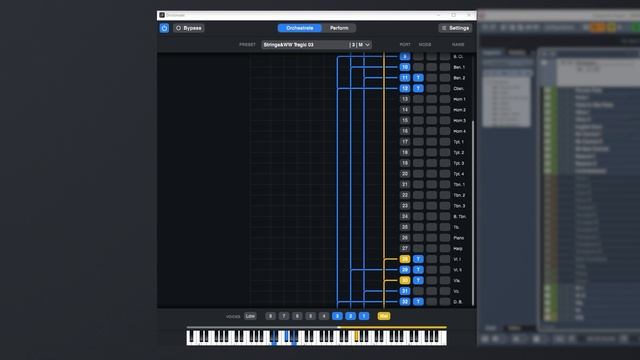Screen dimensions: 640x360
Task: Click the yellow key range bar above keyboard
Action: pos(392,327)
